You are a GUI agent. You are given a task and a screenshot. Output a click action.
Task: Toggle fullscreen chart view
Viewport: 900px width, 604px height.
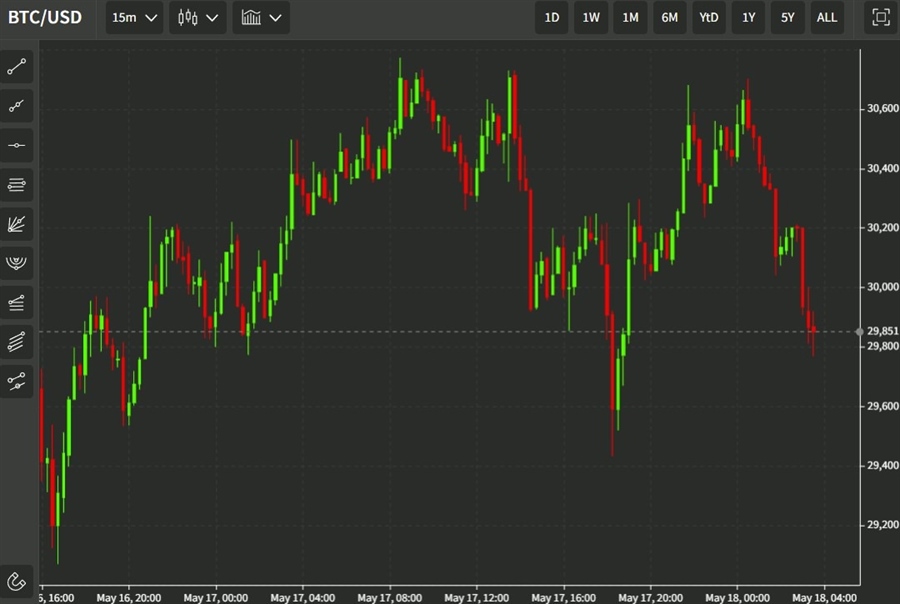[880, 17]
